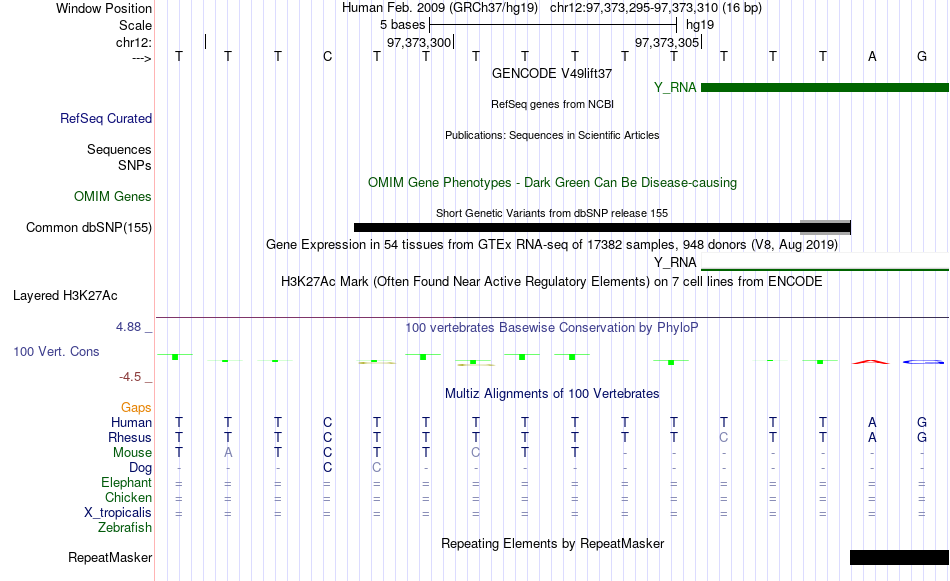Click the A base in the top sequence row
This screenshot has height=581, width=950.
pos(872,56)
